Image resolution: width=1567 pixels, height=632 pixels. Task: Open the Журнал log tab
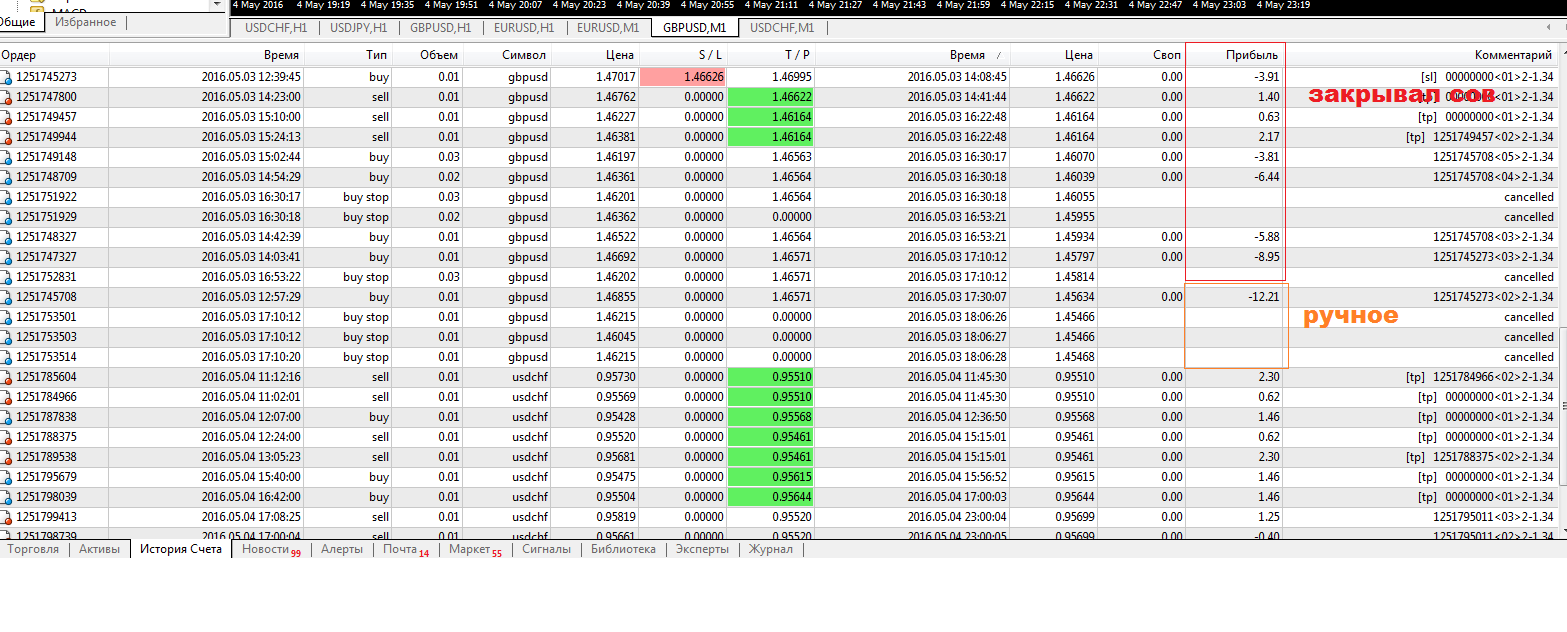tap(770, 549)
